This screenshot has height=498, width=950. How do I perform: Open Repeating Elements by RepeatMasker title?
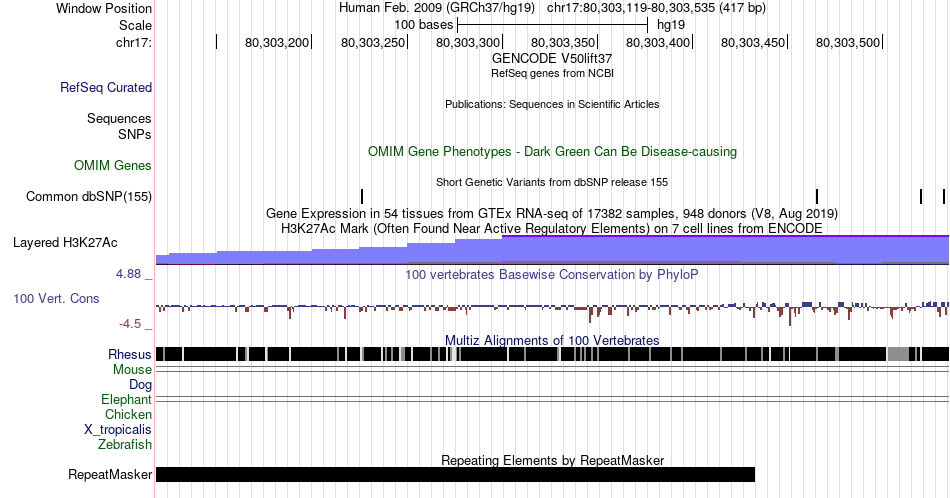pyautogui.click(x=552, y=460)
